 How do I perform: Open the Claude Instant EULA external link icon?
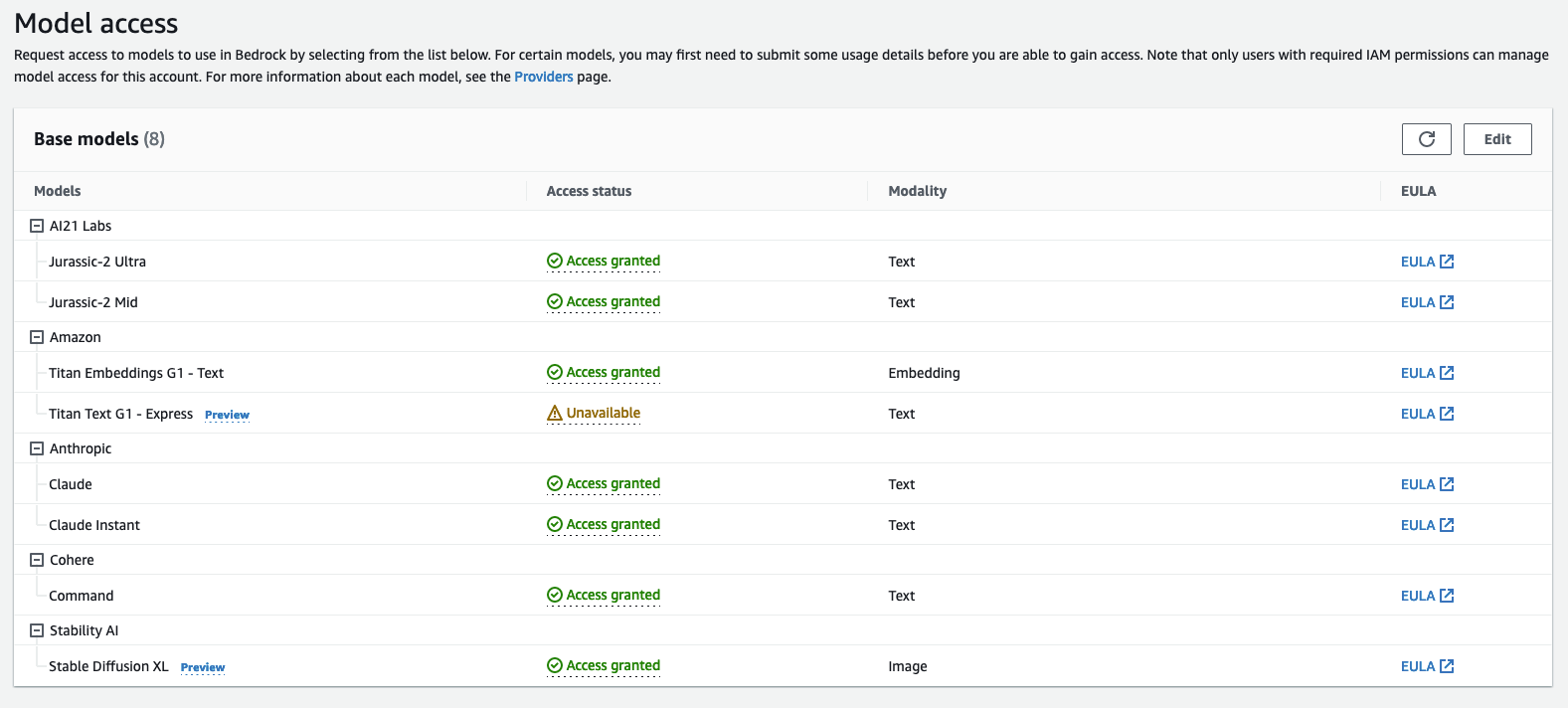coord(1447,525)
